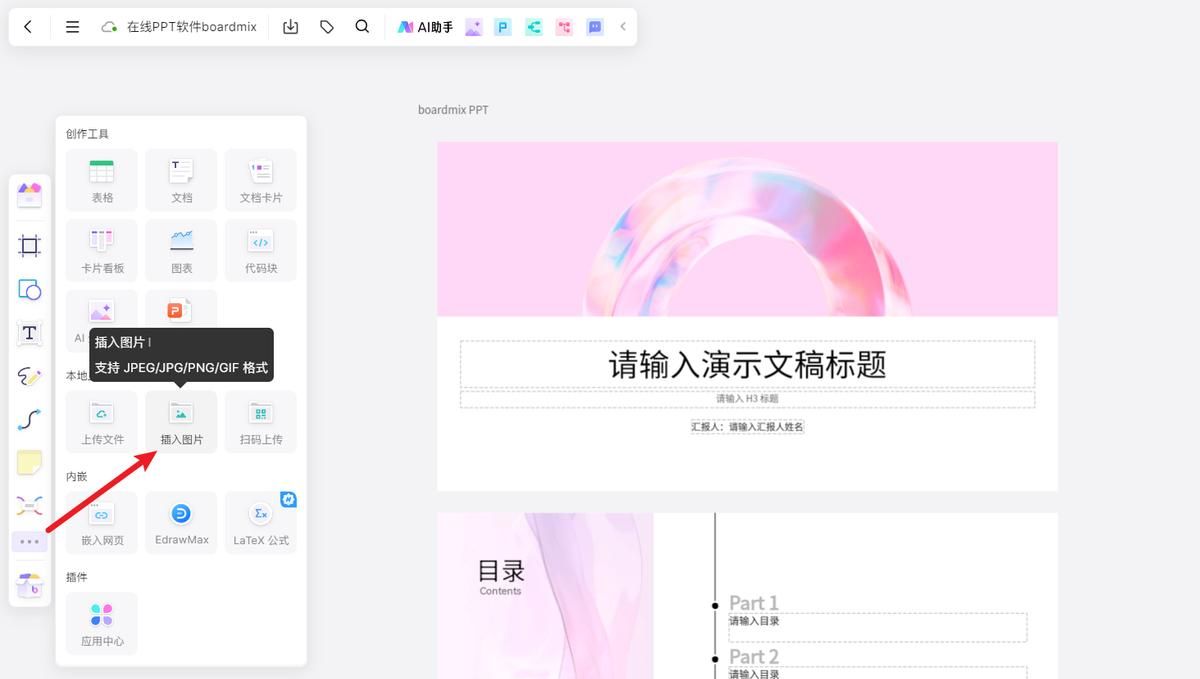This screenshot has height=679, width=1200.
Task: Click the blue P presentation icon
Action: tap(503, 27)
